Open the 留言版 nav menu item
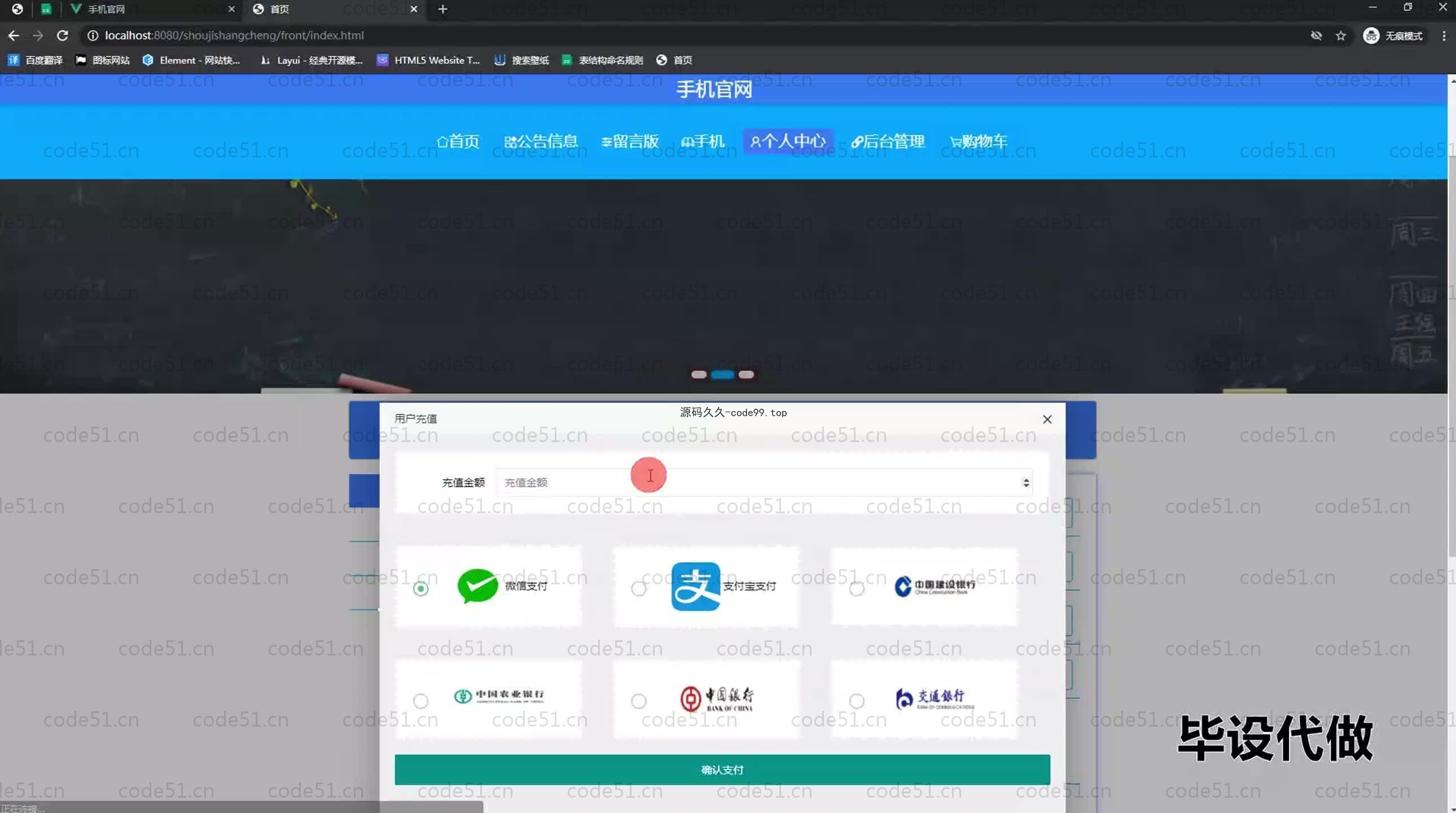 (630, 141)
